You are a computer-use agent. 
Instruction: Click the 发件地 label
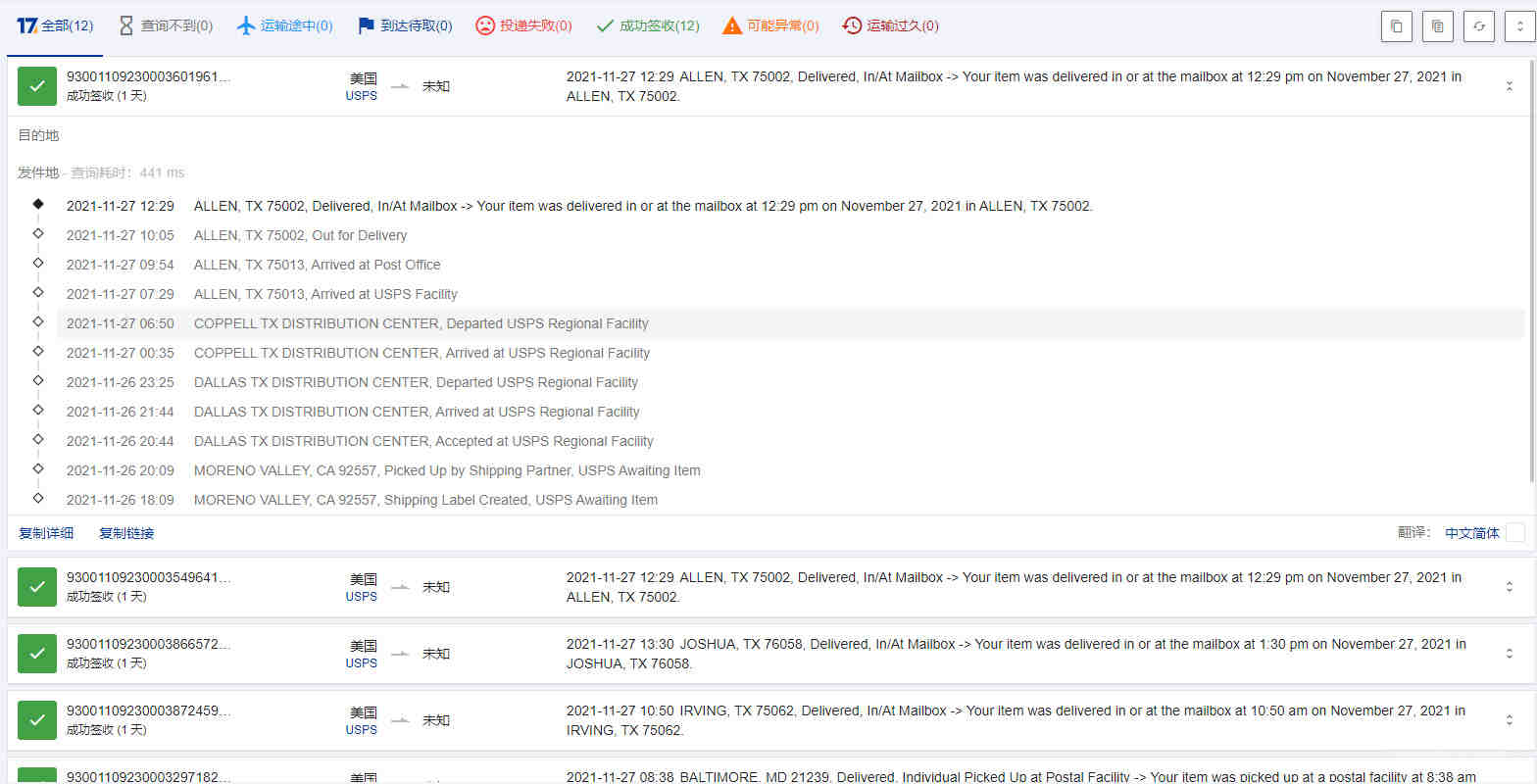(38, 172)
